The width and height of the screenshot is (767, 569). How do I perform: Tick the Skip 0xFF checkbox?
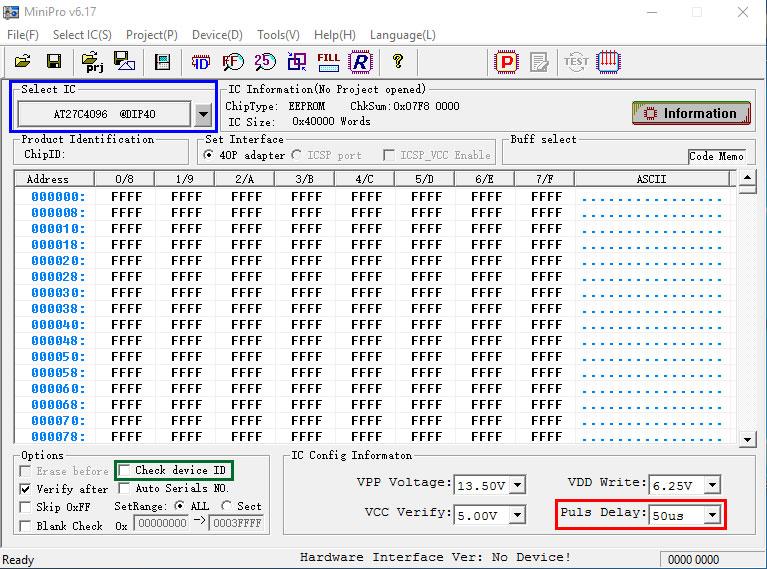point(25,507)
